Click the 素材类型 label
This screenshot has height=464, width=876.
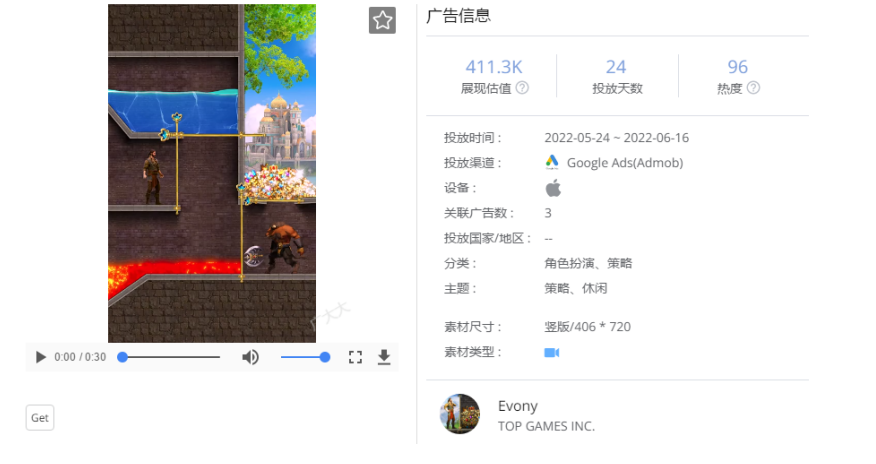coord(473,352)
